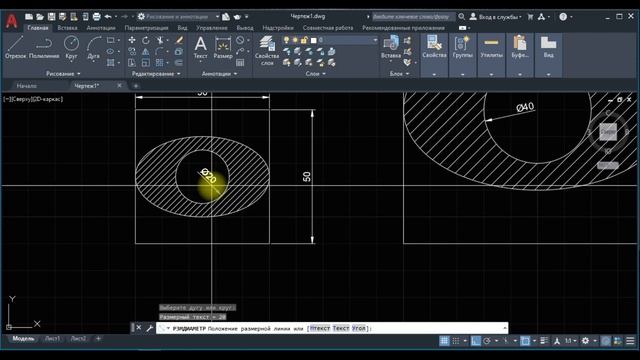Activate the Trim scissors tool

[160, 40]
